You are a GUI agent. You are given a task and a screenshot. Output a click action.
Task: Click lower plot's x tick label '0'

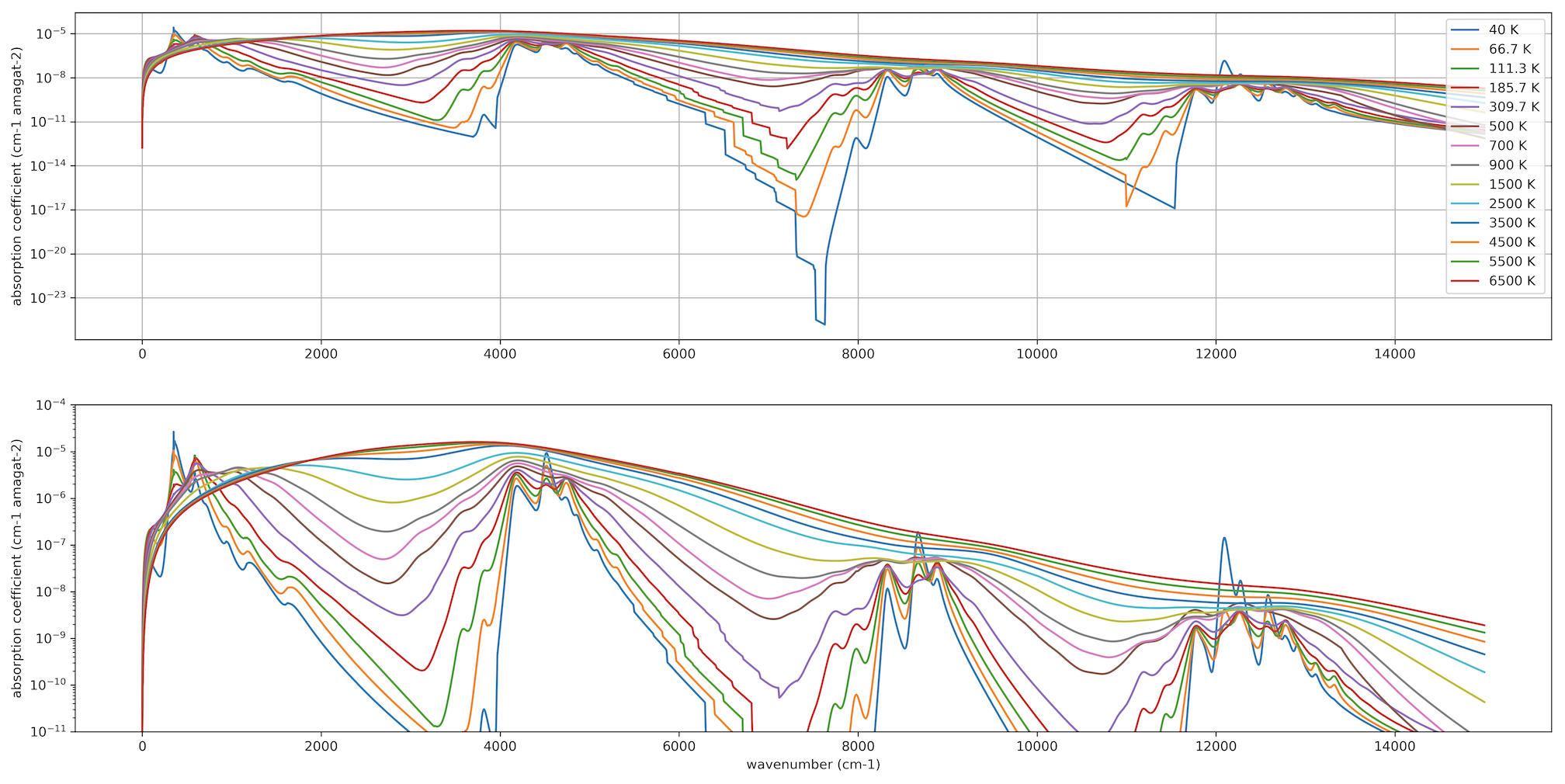142,747
